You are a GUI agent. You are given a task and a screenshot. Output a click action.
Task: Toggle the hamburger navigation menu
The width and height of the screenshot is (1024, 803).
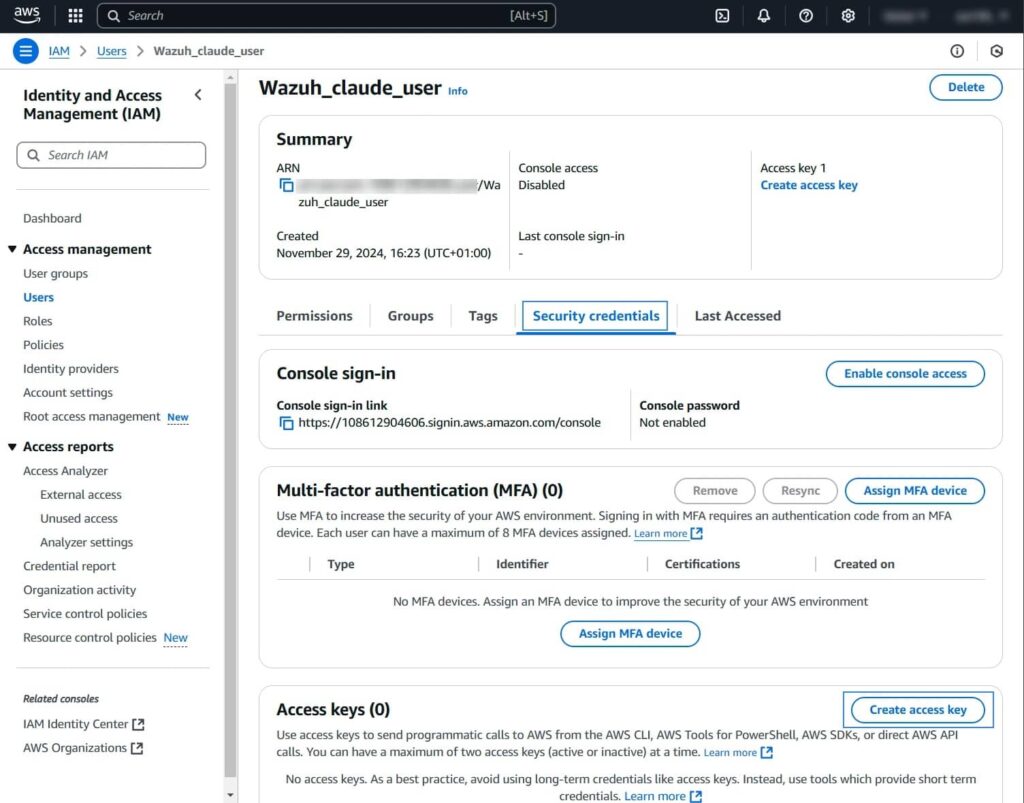(26, 51)
